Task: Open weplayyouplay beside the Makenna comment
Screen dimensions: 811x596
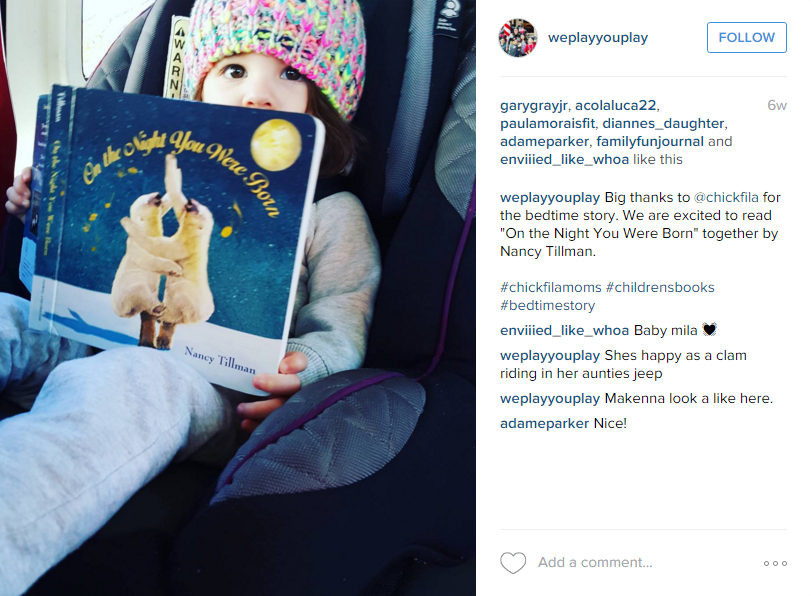Action: click(550, 399)
